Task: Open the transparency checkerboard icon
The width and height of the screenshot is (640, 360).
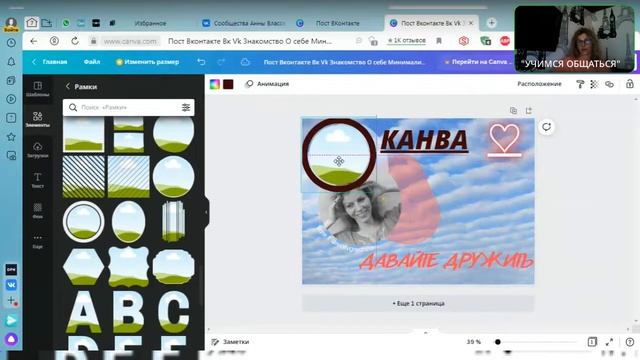Action: coord(594,84)
